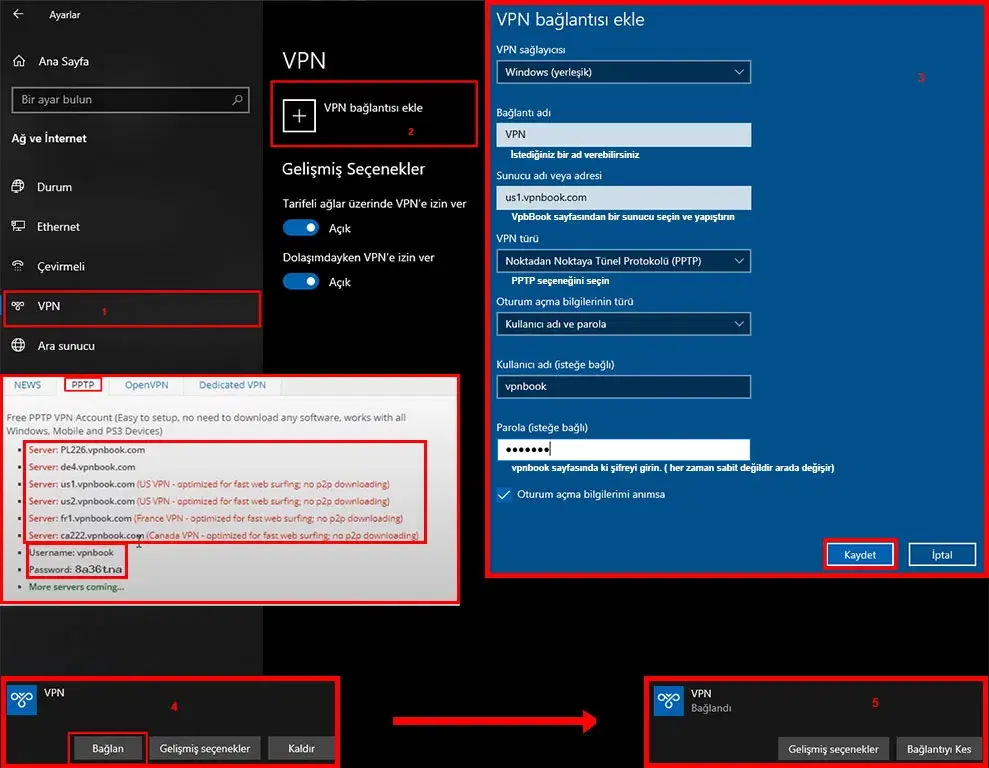This screenshot has height=768, width=989.
Task: Click the Çevirmeli dial-up icon
Action: (18, 265)
